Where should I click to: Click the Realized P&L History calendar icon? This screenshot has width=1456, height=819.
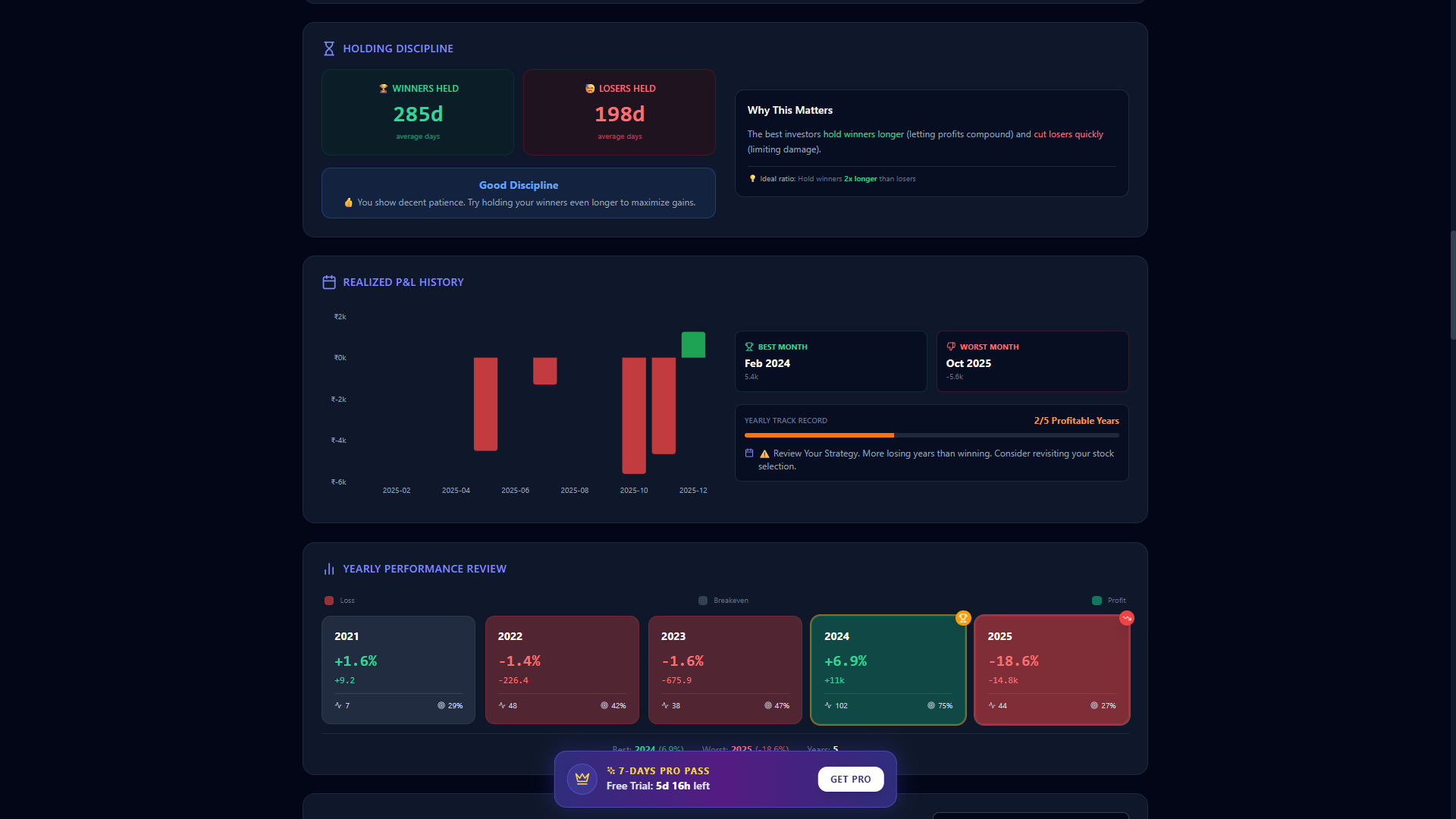[329, 282]
